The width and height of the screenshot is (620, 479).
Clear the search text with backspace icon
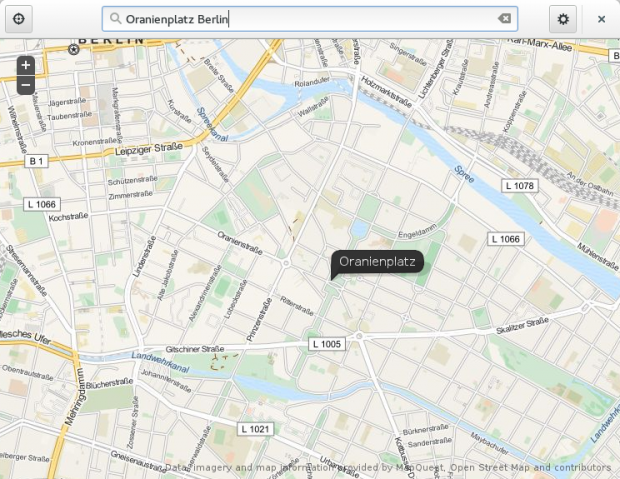click(505, 19)
